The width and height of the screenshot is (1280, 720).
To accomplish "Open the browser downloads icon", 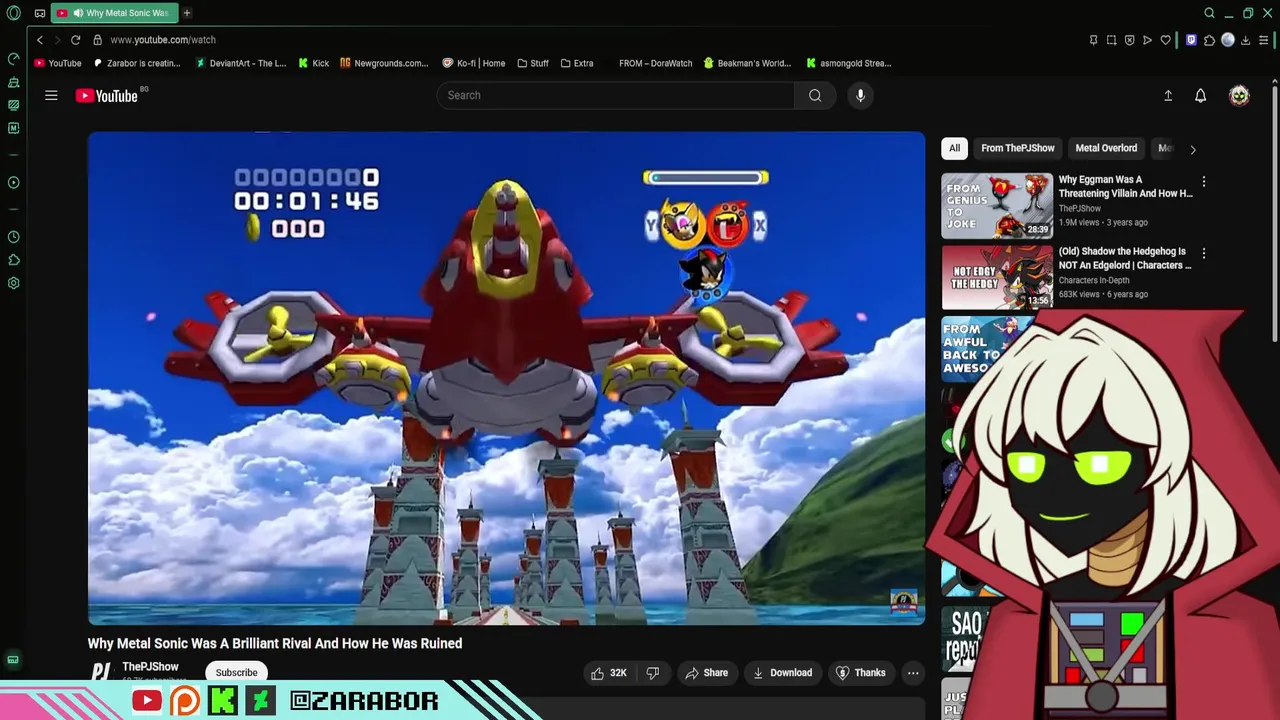I will (x=1246, y=40).
